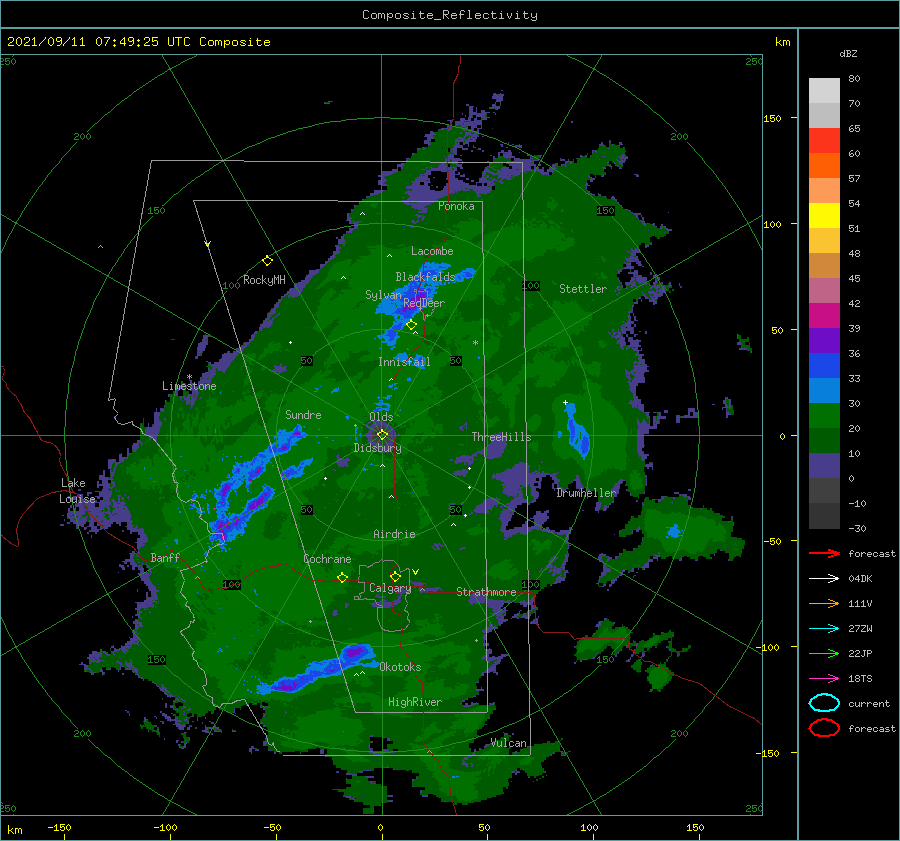Click the light blue swatch between 33 and 30 dBZ
The width and height of the screenshot is (900, 841).
pos(824,391)
